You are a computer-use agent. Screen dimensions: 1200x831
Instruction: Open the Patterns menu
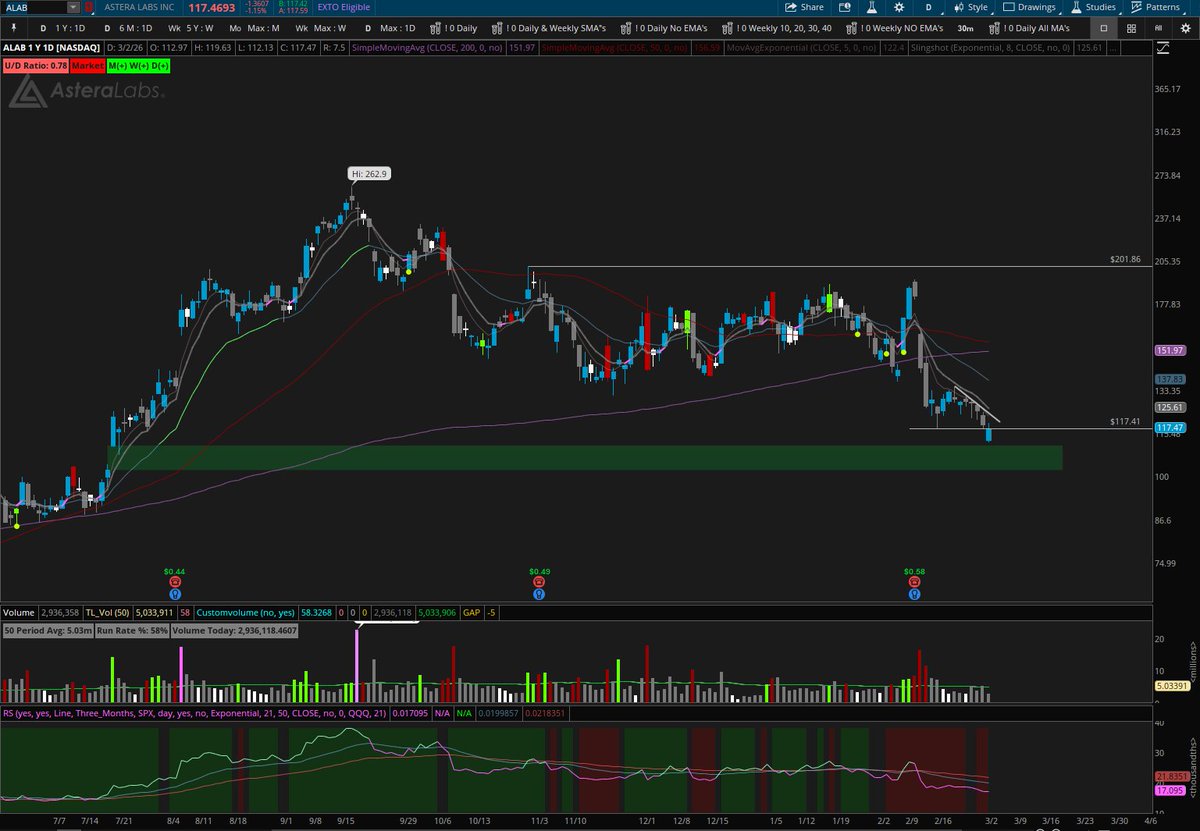pyautogui.click(x=1155, y=7)
